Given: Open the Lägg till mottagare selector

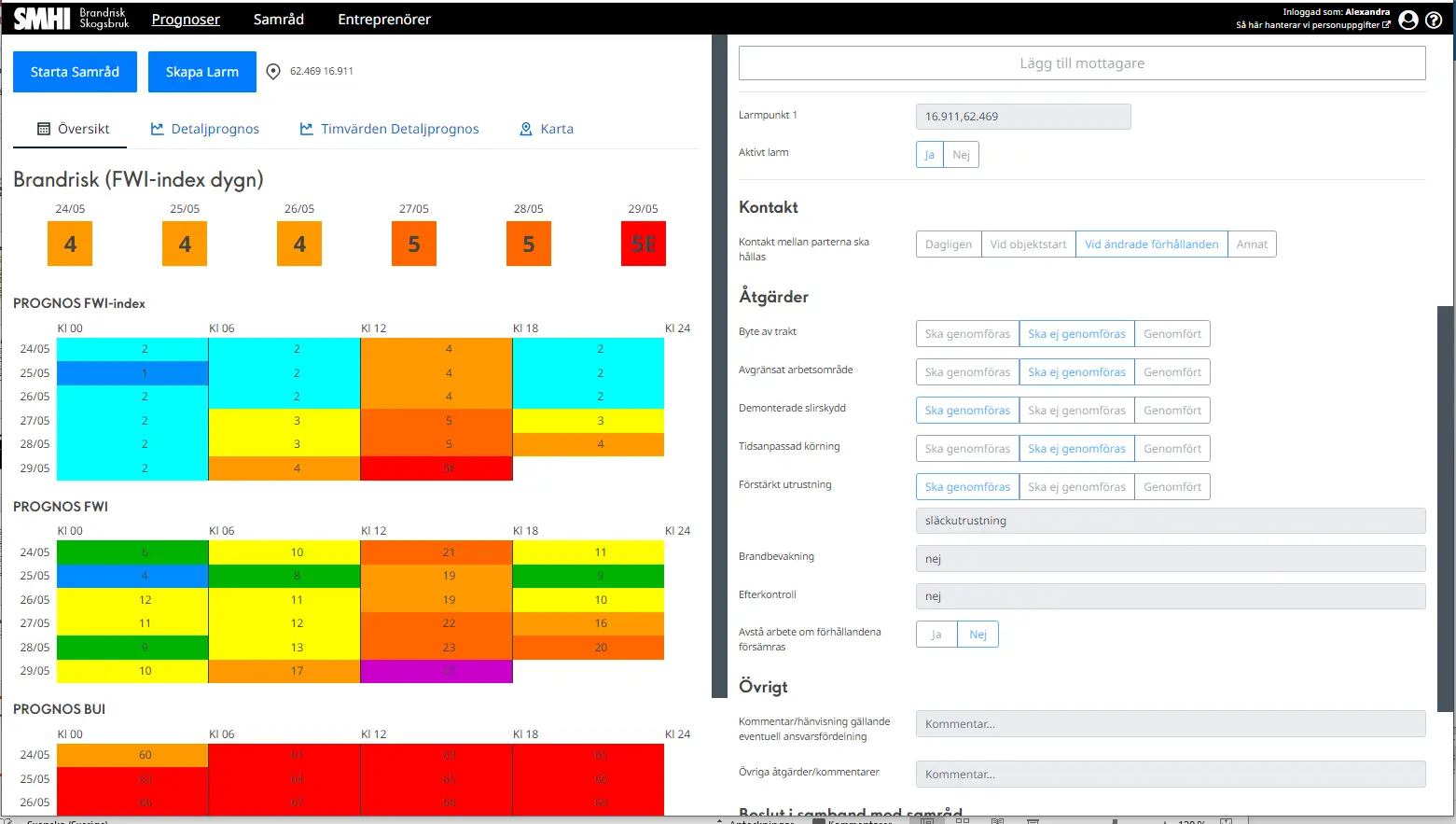Looking at the screenshot, I should coord(1082,63).
